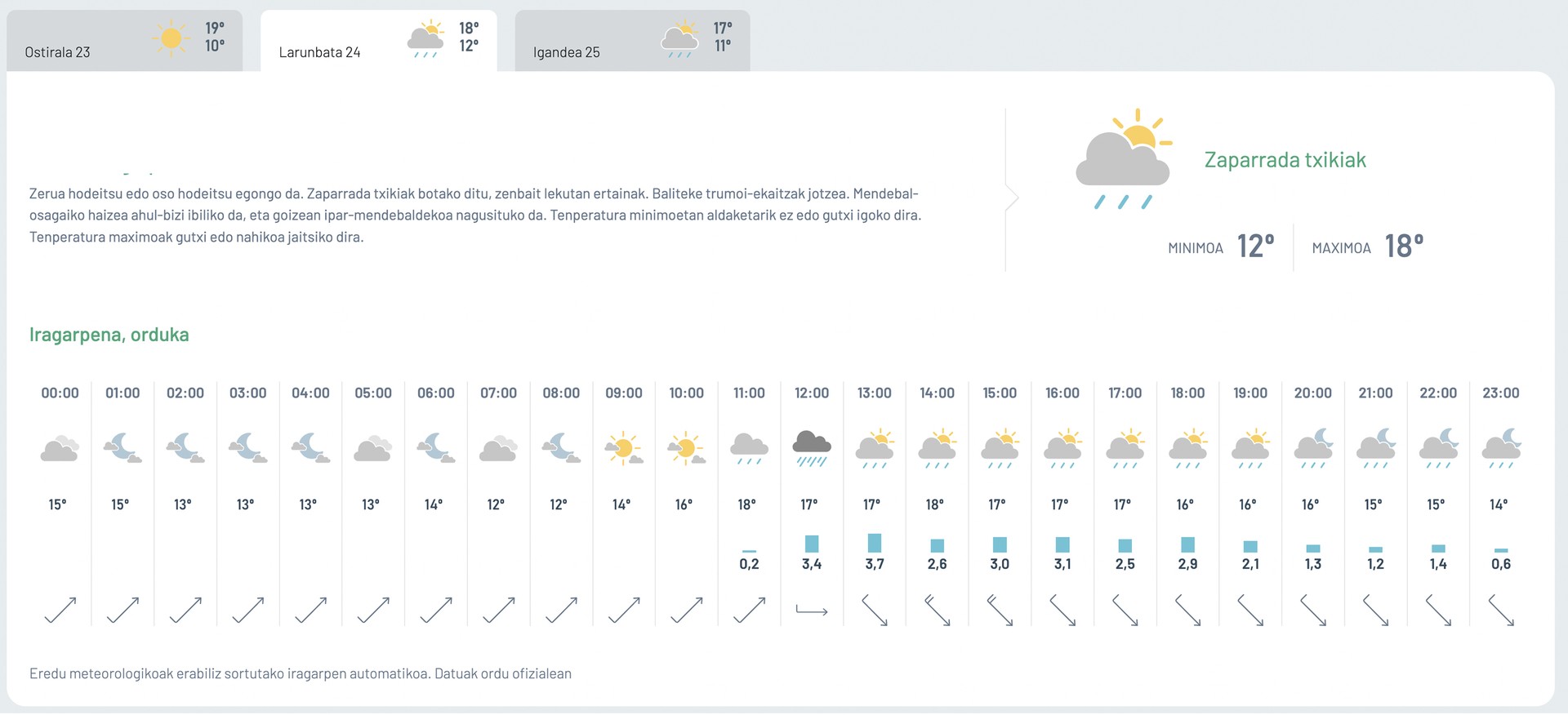Click the precipitation bar for 13:00
This screenshot has width=1568, height=715.
tap(875, 543)
